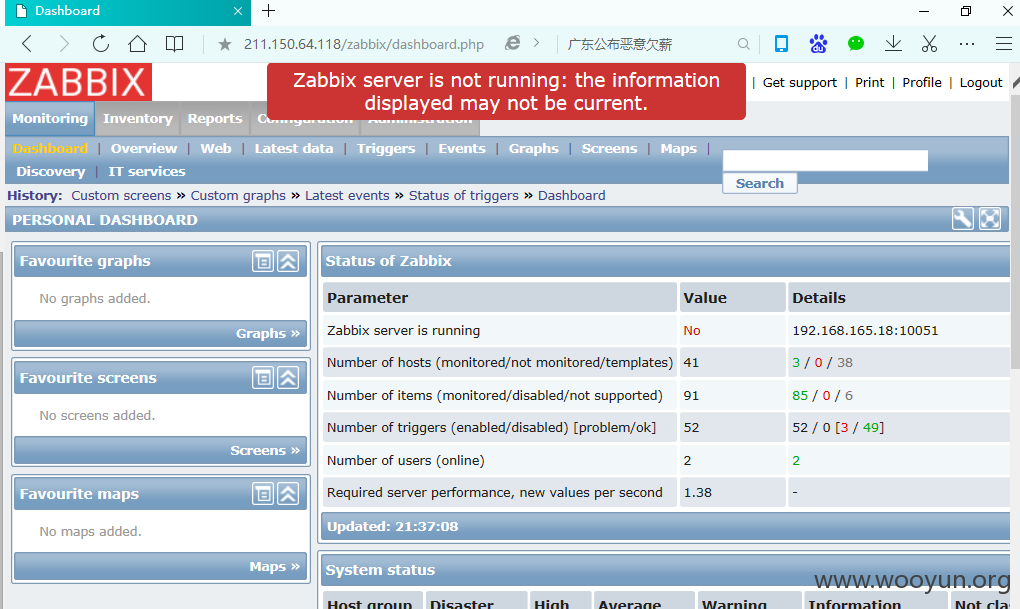This screenshot has height=609, width=1020.
Task: Open the Reports tab
Action: 215,118
